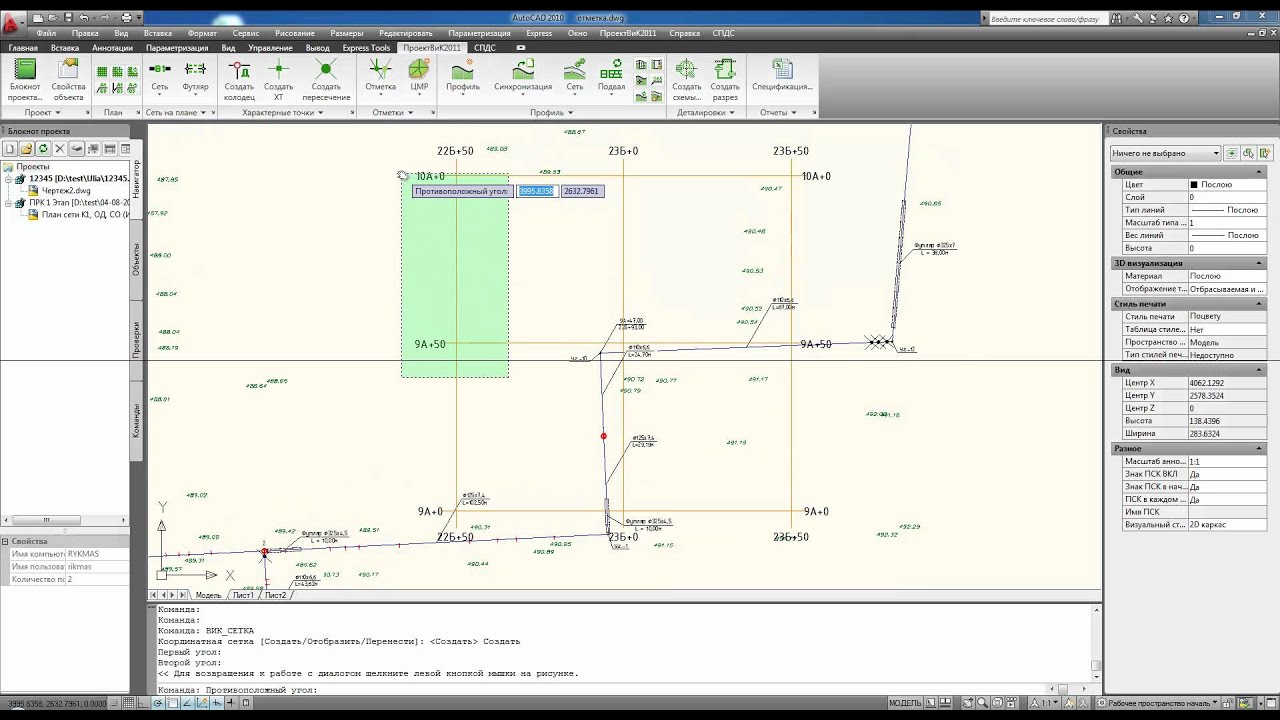
Task: Switch to Express Tools ribbon tab
Action: [x=366, y=47]
